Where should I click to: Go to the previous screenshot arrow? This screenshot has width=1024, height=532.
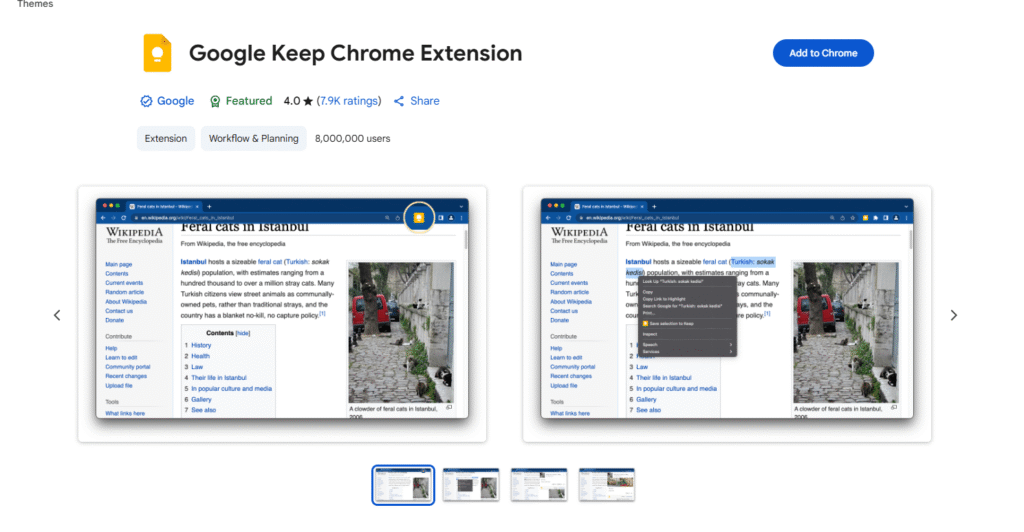pyautogui.click(x=57, y=315)
